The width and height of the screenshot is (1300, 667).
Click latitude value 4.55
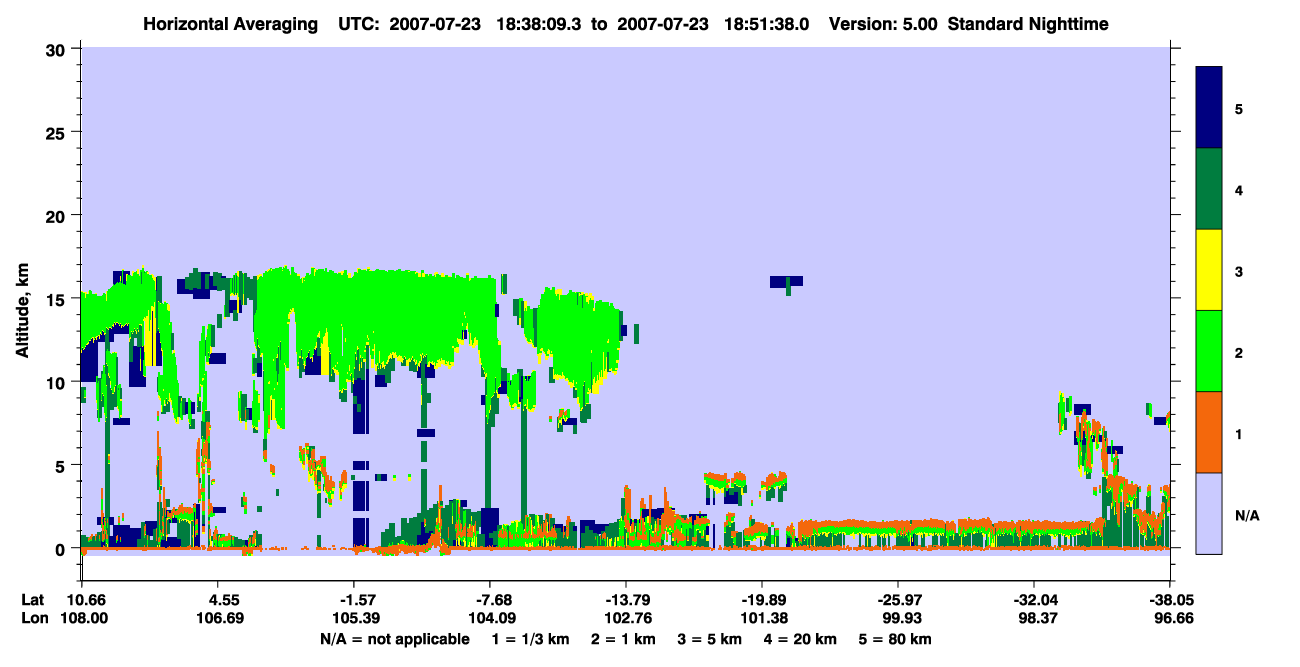click(217, 600)
